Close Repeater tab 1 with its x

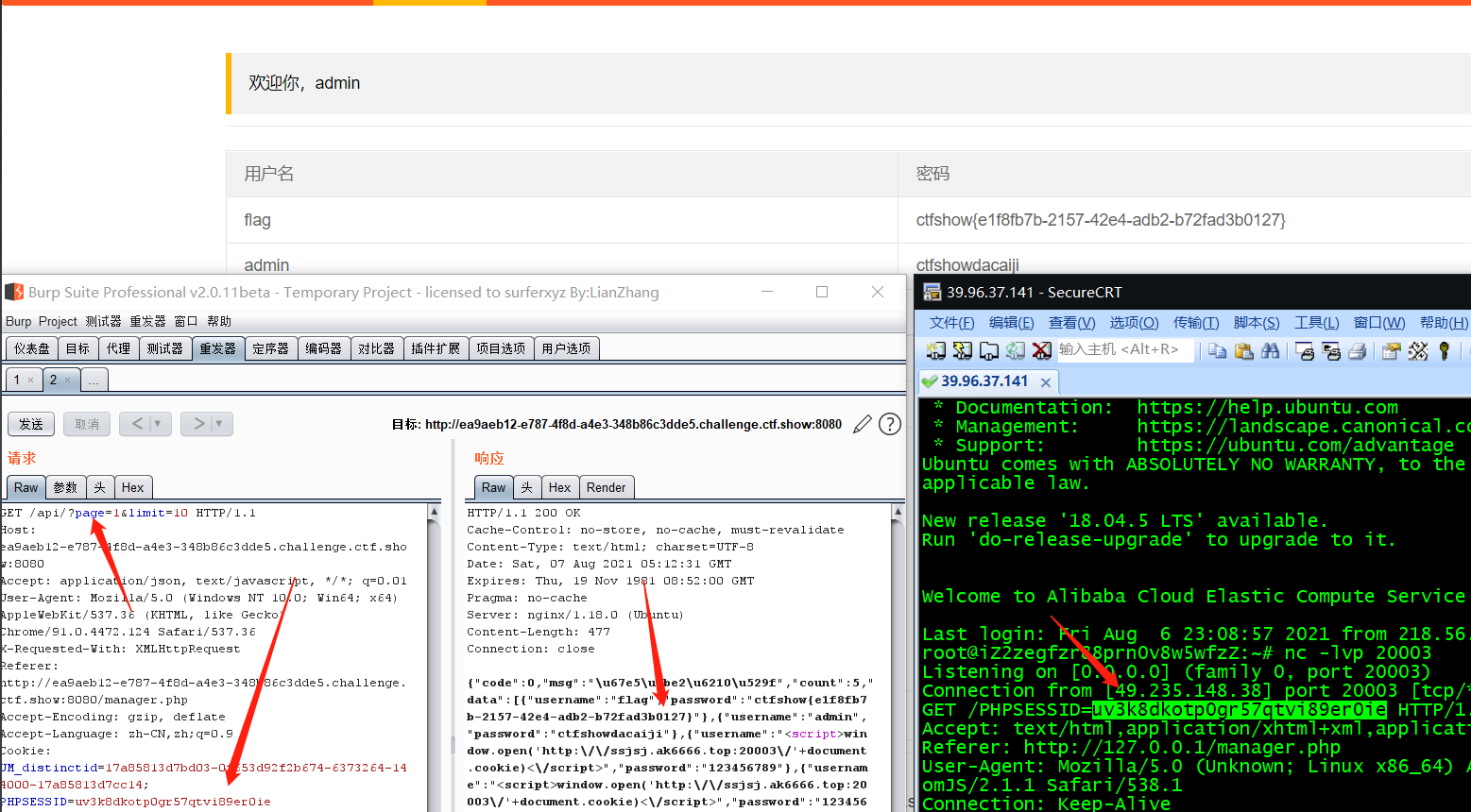pos(30,380)
